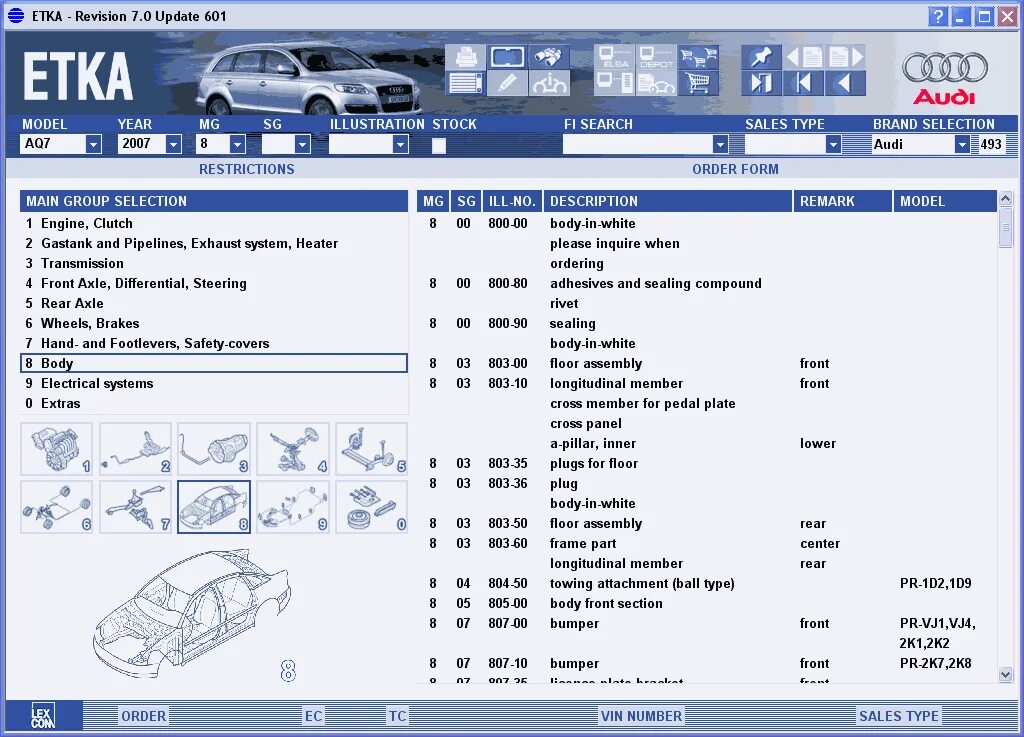Select engine thumbnail group 1
The height and width of the screenshot is (737, 1024).
[x=56, y=448]
